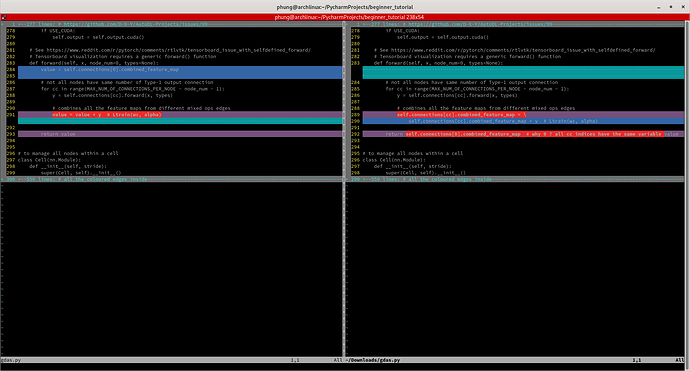690x371 pixels.
Task: Click the blue 'value = self.connections[0]' line 284
Action: point(180,70)
